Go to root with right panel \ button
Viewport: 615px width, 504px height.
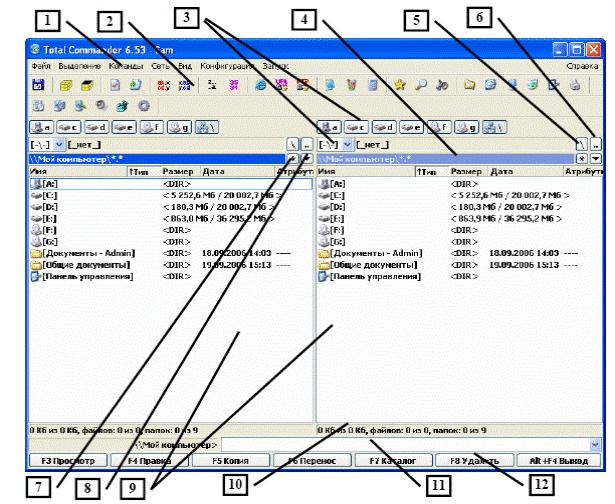[581, 144]
